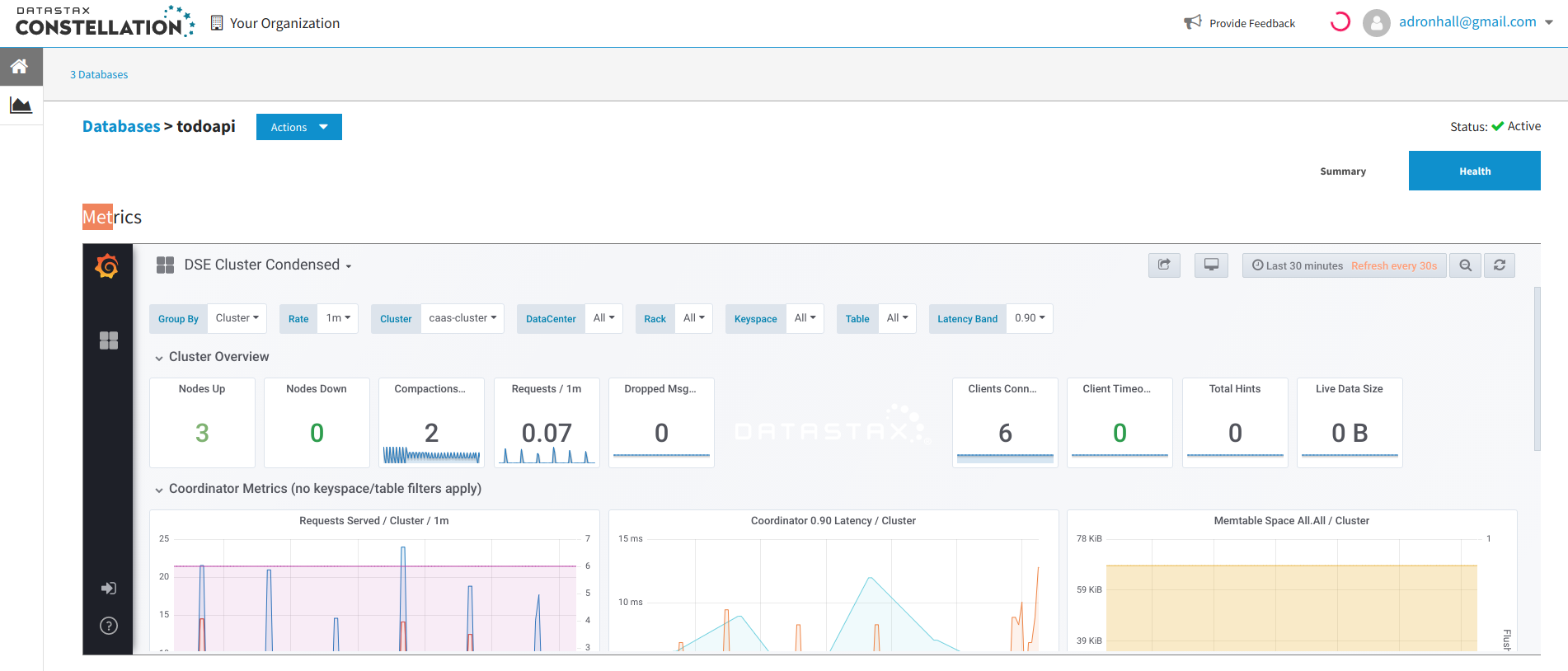Click the Grafana sign-in icon
The width and height of the screenshot is (1568, 671).
109,588
